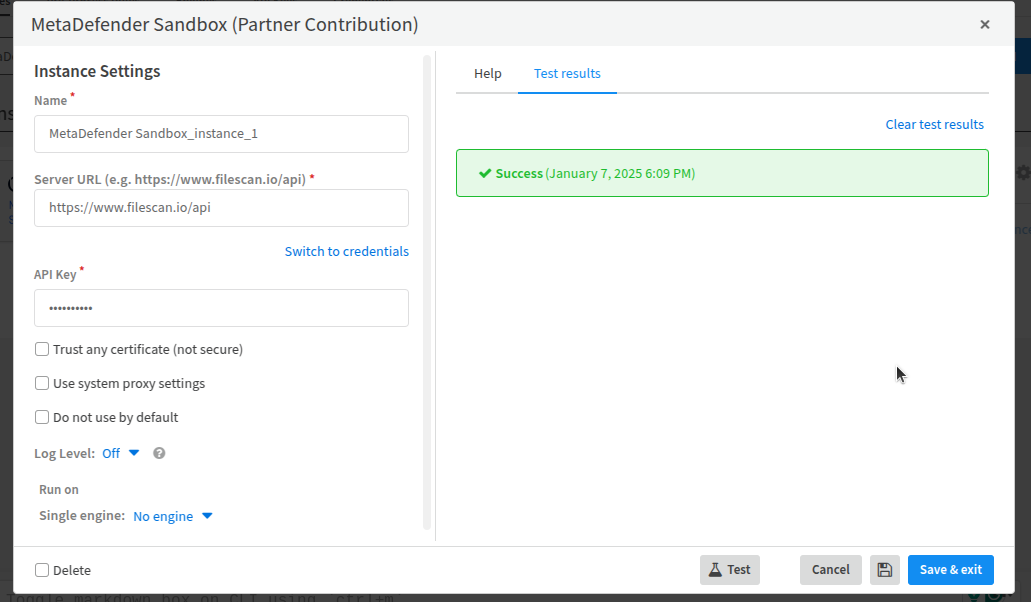Switch to the Help tab
The height and width of the screenshot is (602, 1031).
[488, 74]
